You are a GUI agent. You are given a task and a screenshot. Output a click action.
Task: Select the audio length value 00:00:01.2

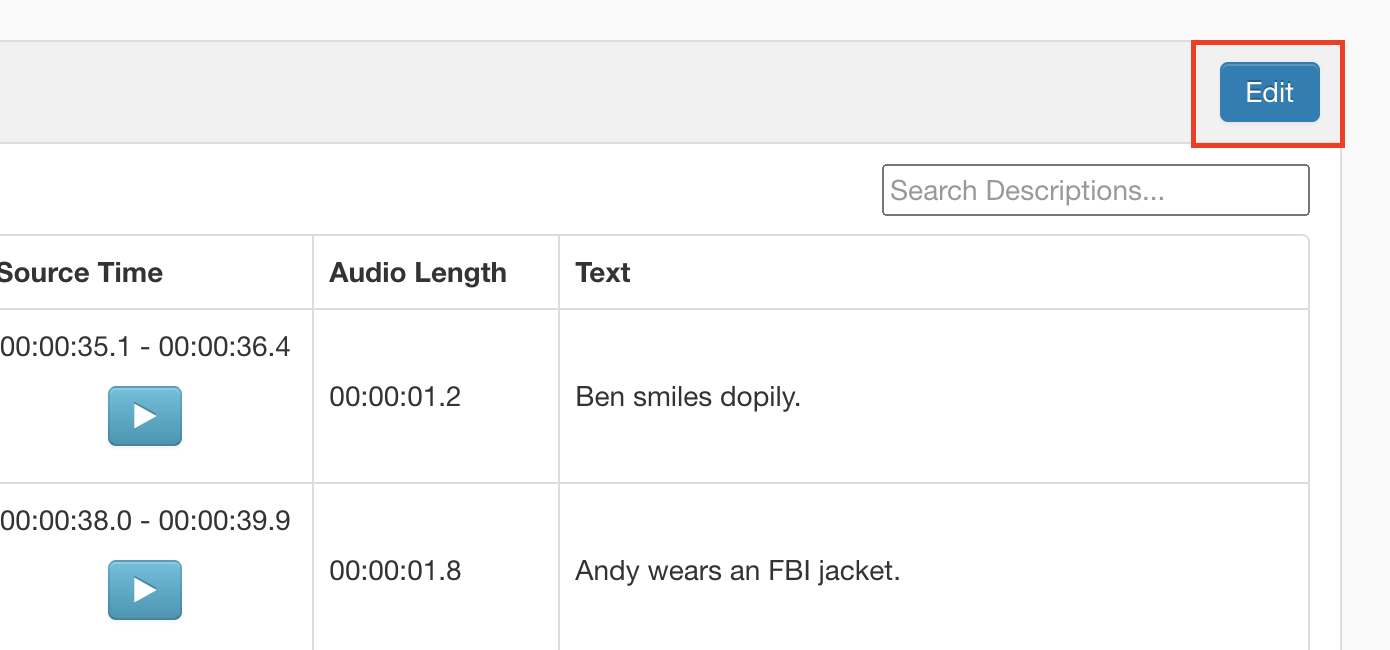point(395,397)
